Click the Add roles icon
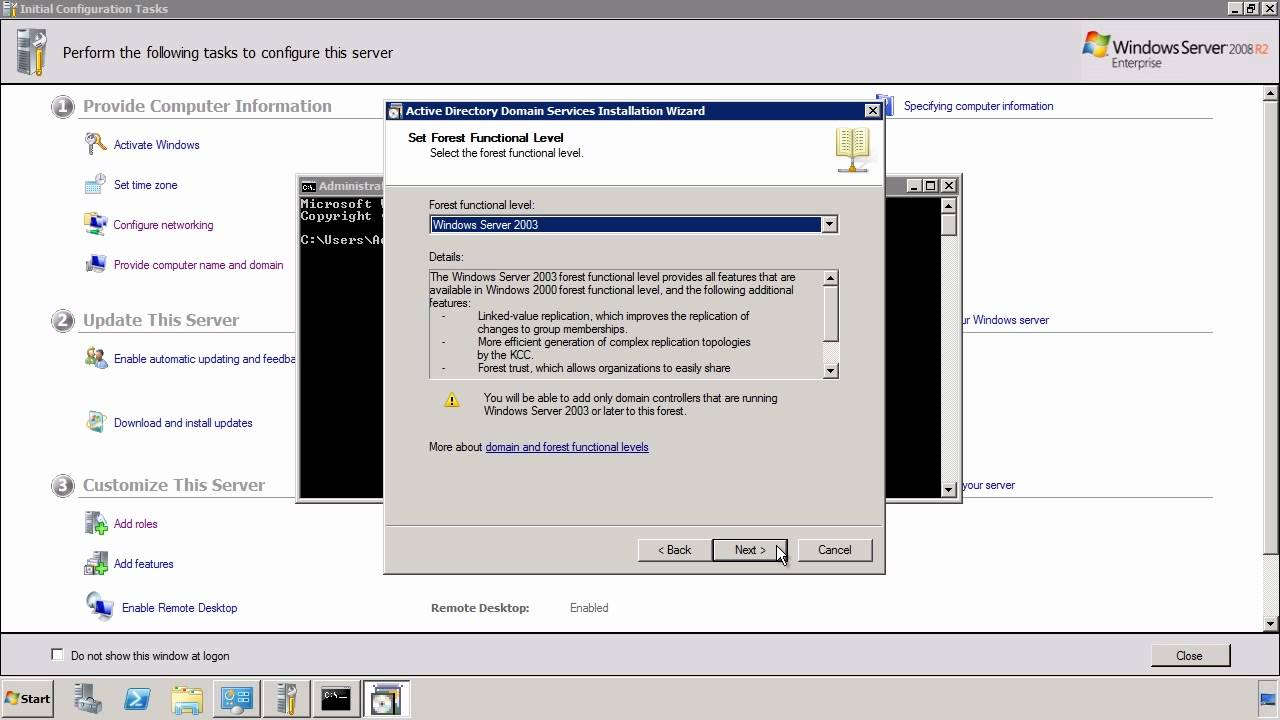1280x720 pixels. (x=96, y=523)
